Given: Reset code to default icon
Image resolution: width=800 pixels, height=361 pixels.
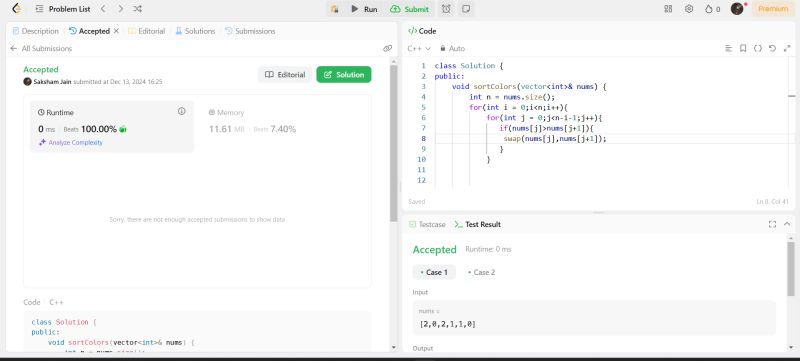Looking at the screenshot, I should (772, 48).
